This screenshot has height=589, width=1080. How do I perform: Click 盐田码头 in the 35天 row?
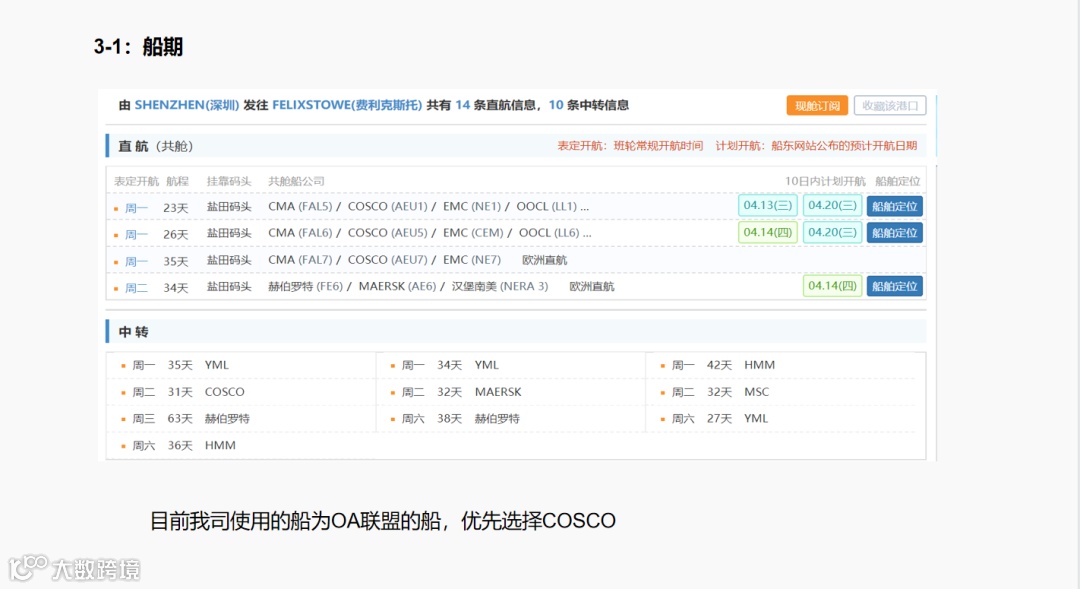tap(229, 260)
